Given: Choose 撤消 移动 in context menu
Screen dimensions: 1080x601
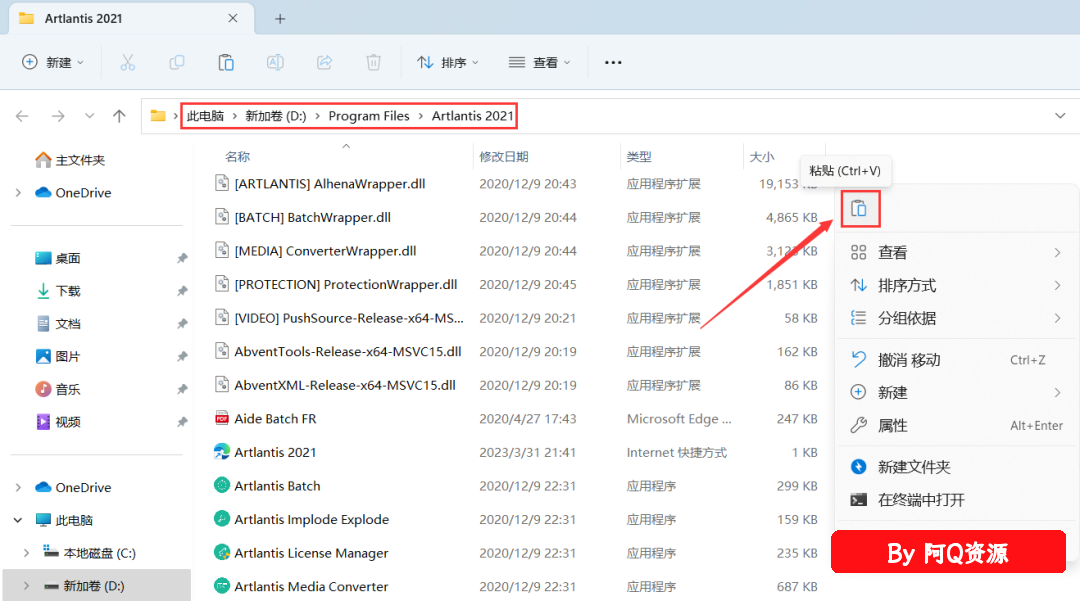Looking at the screenshot, I should (957, 359).
